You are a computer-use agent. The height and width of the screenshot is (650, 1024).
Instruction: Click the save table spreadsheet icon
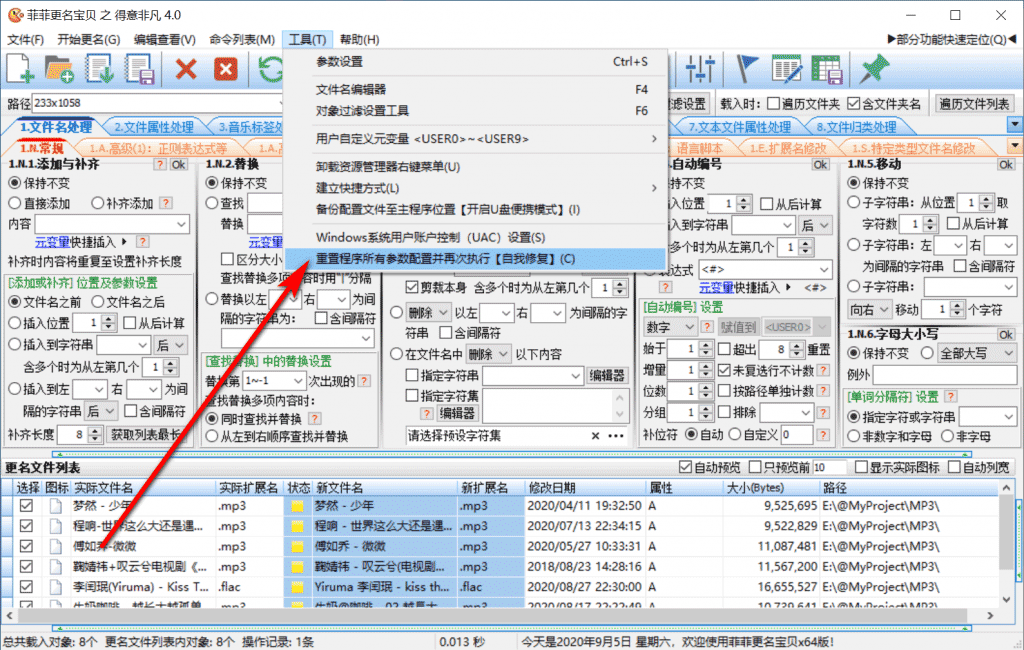[826, 69]
